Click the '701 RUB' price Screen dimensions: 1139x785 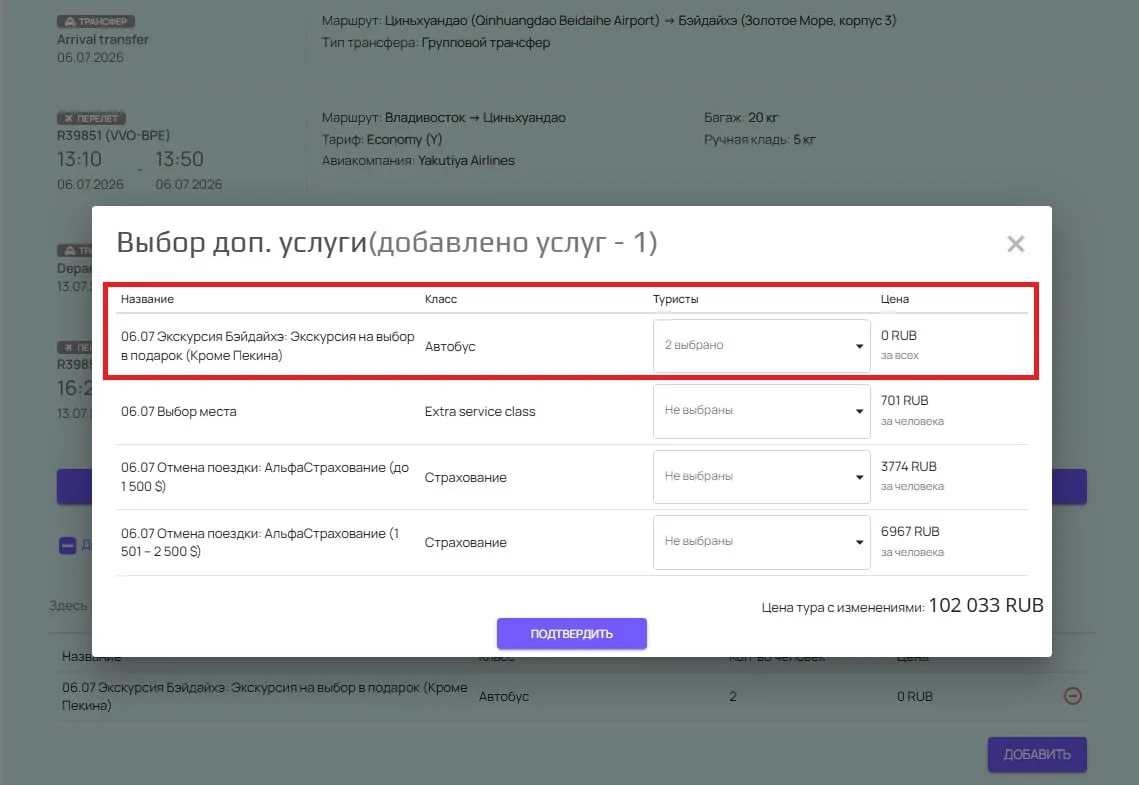(x=904, y=401)
